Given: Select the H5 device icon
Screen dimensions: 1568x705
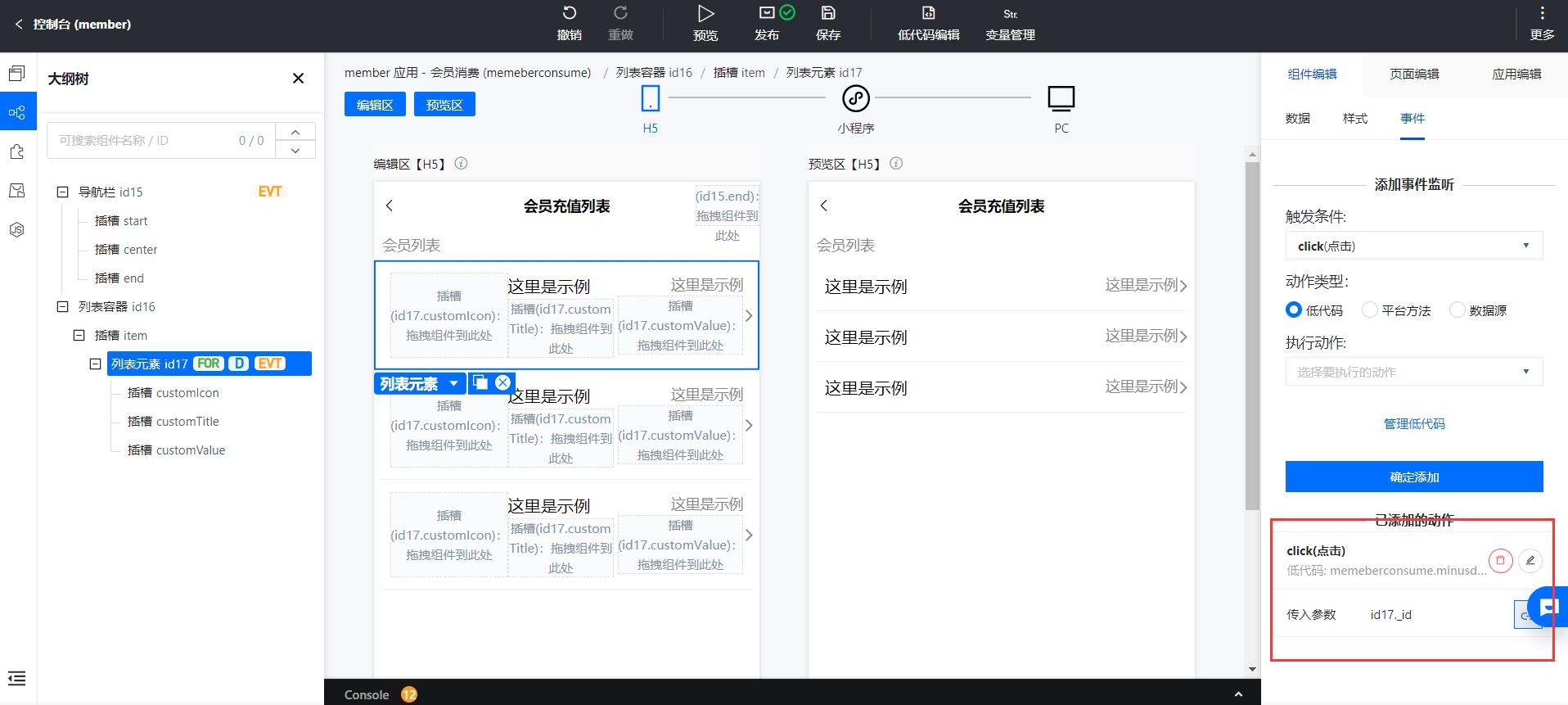Looking at the screenshot, I should pos(650,99).
